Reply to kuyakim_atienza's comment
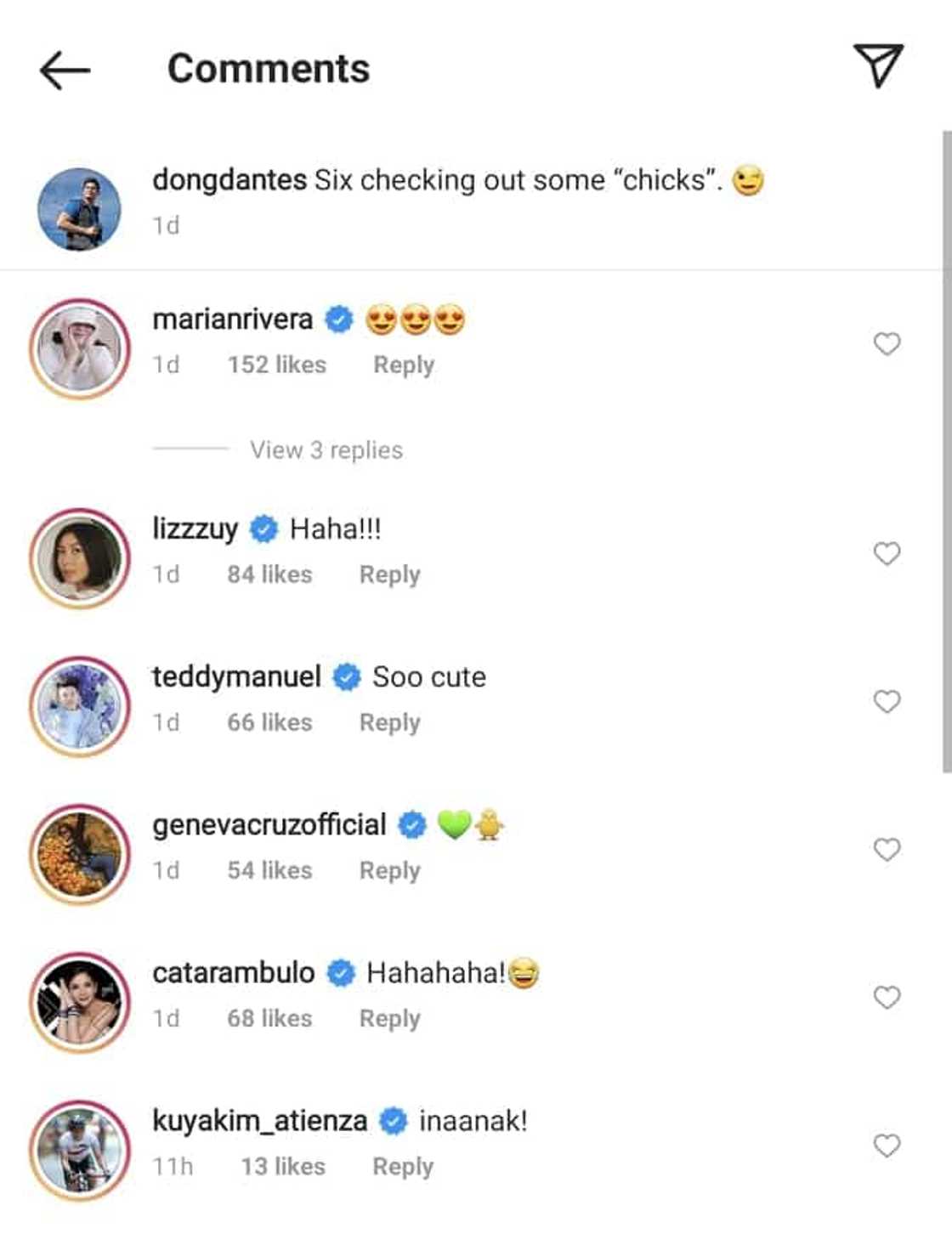 tap(403, 1167)
